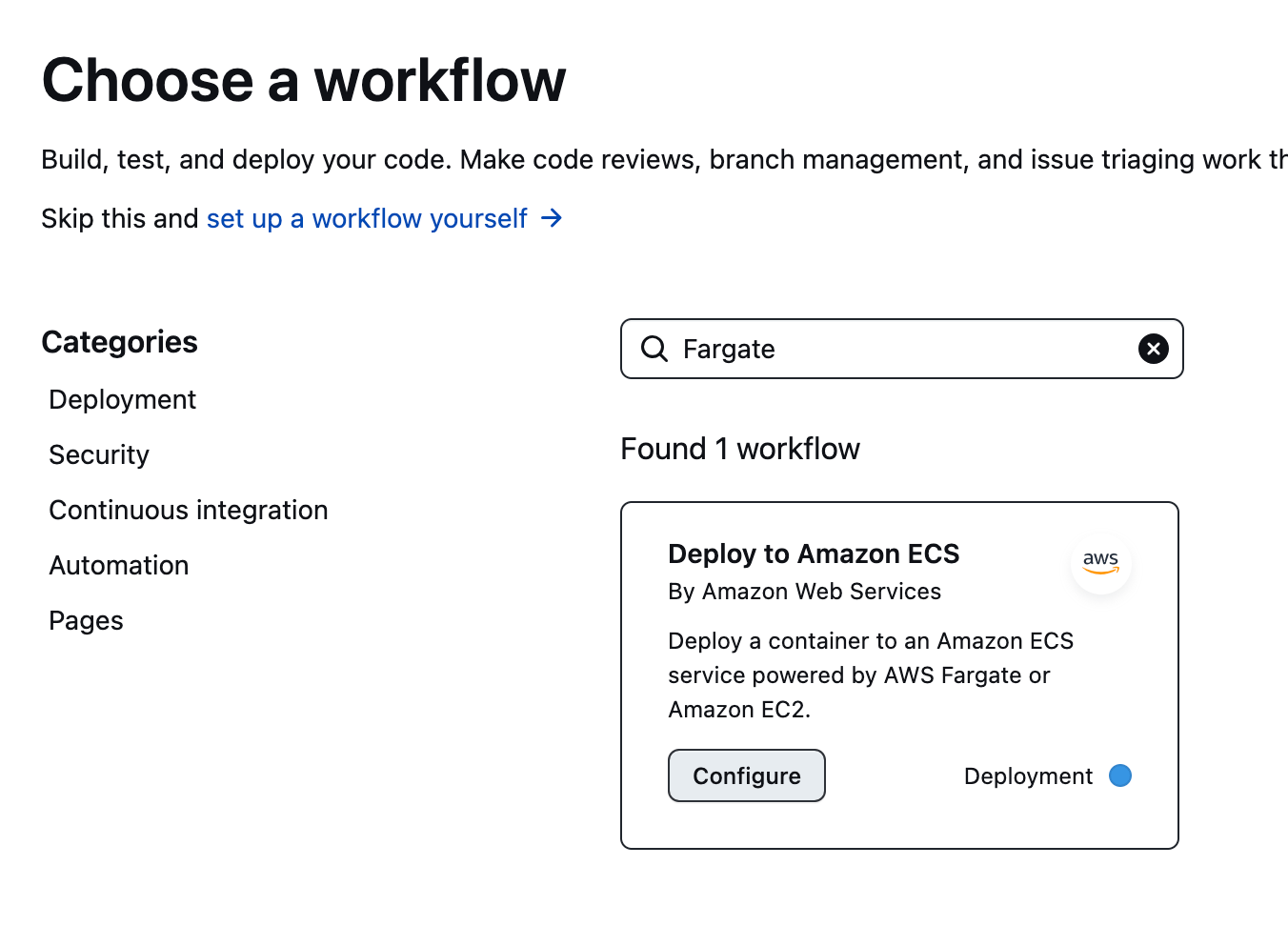Clear the Fargate search text

pos(1154,349)
